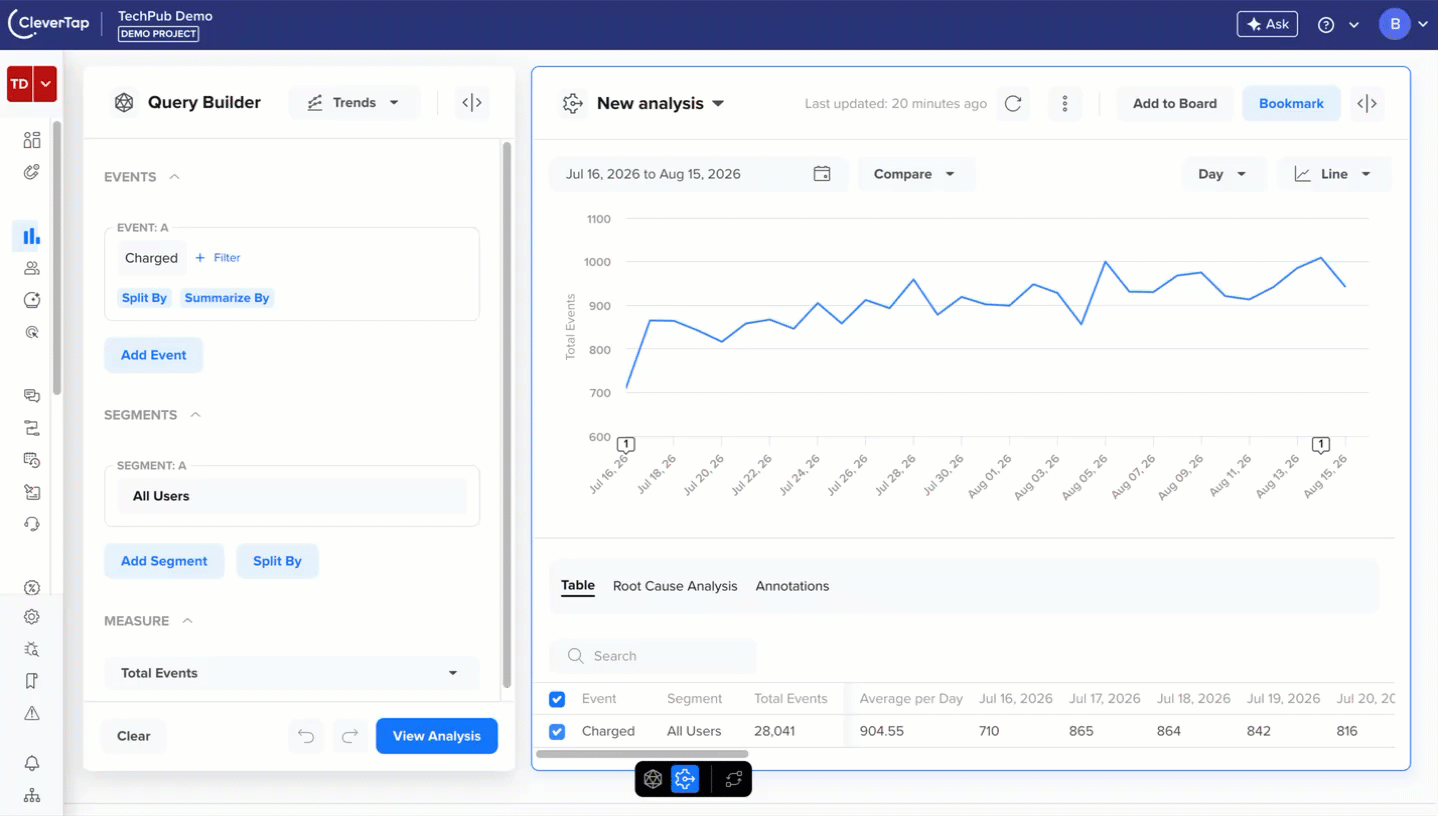1438x816 pixels.
Task: Open the warning triangle icon in the sidebar
Action: 32,713
